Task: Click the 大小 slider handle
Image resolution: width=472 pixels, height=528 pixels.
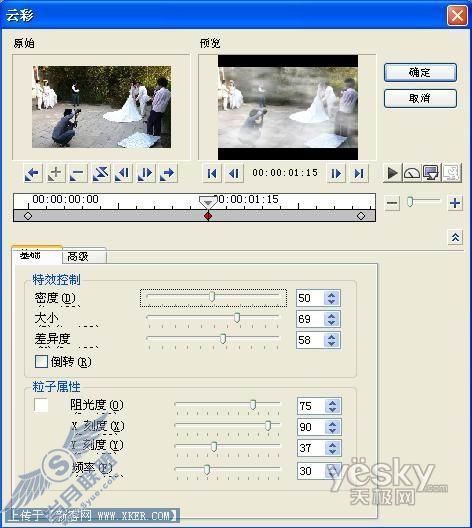Action: click(237, 318)
